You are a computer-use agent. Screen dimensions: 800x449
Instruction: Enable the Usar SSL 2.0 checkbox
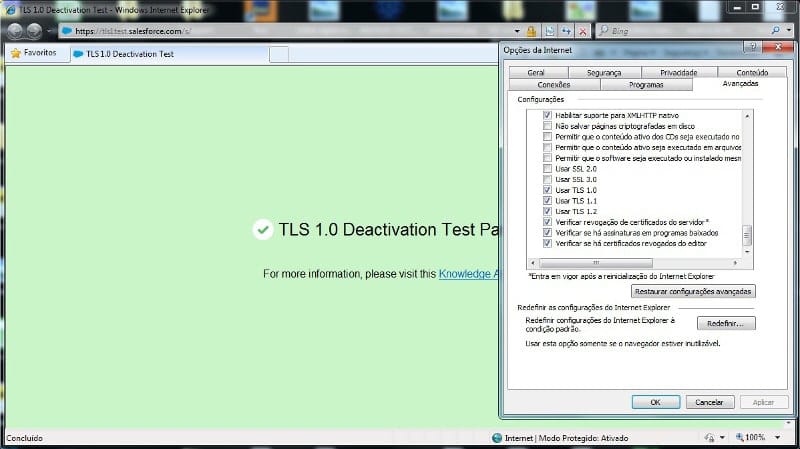(547, 169)
